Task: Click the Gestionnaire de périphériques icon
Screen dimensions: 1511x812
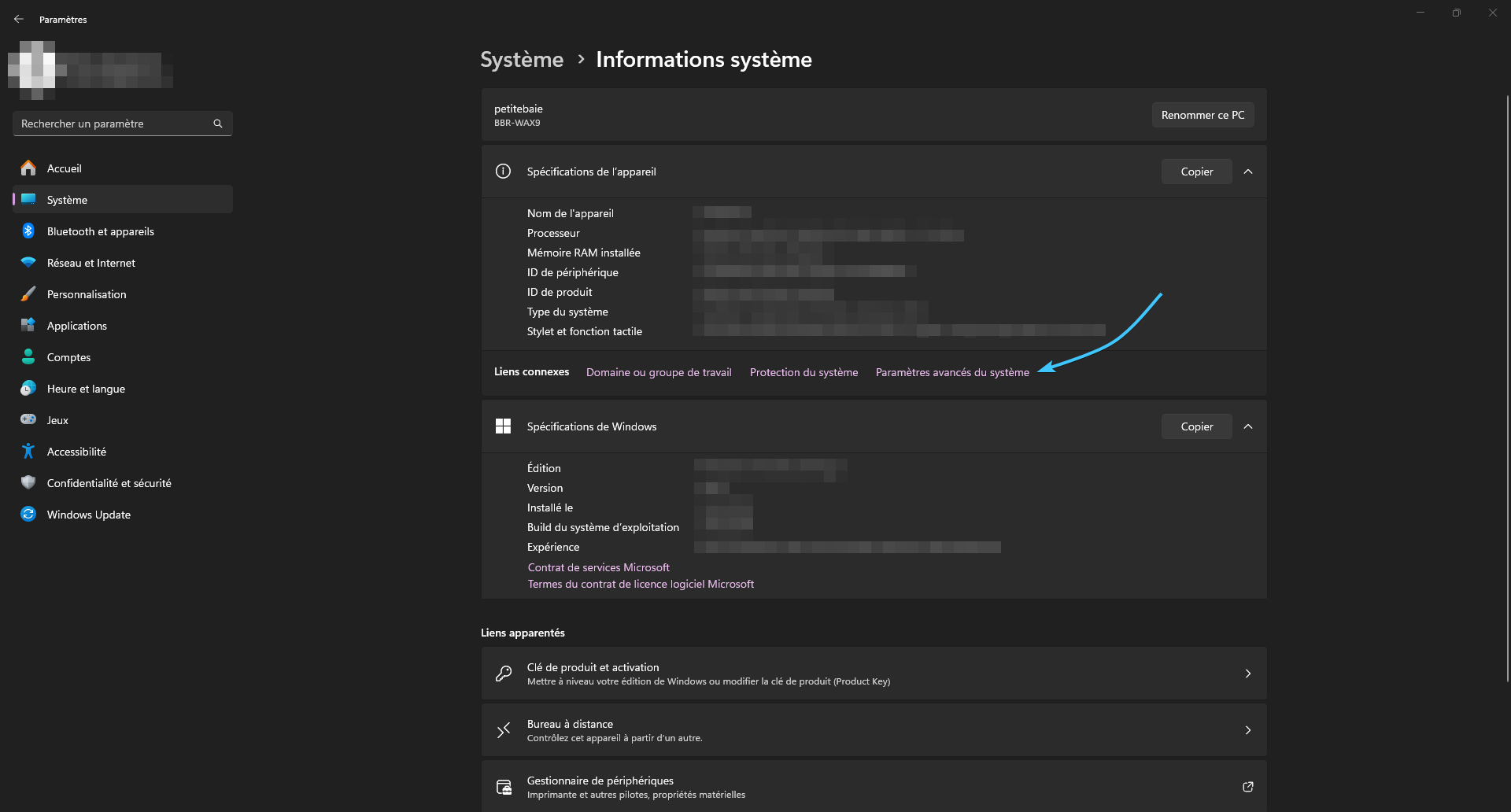Action: [504, 787]
